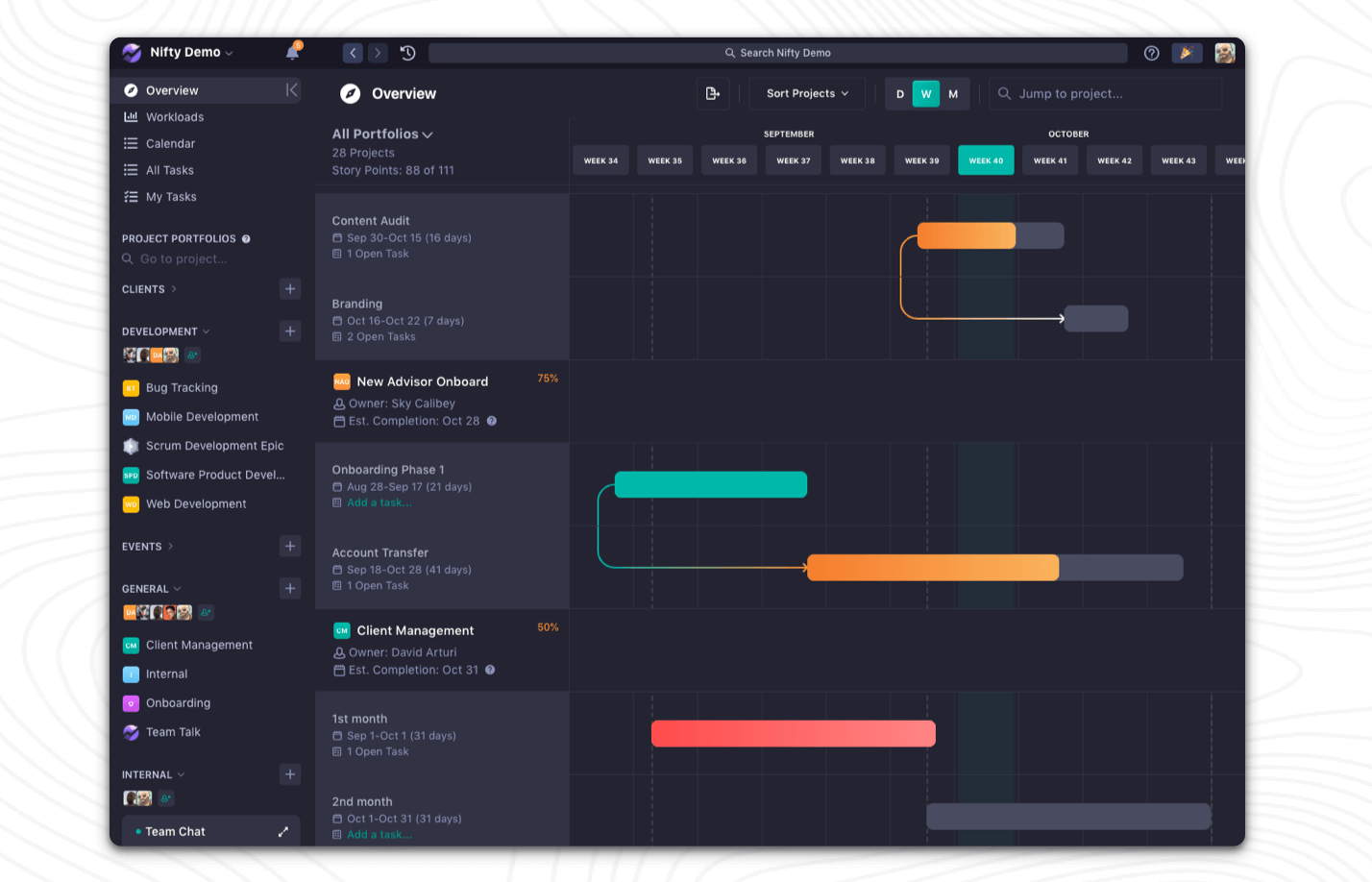Click the Onboarding Phase 1 teal Gantt bar
The image size is (1372, 882).
click(711, 485)
